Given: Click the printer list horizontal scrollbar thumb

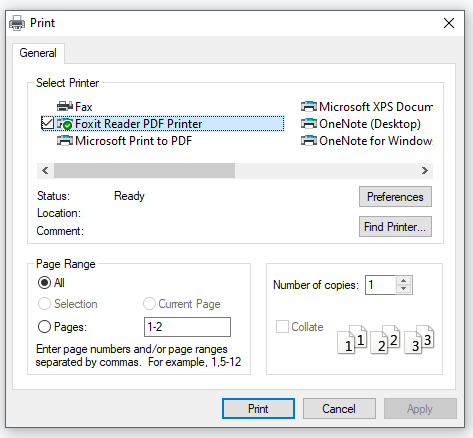Looking at the screenshot, I should [x=144, y=171].
